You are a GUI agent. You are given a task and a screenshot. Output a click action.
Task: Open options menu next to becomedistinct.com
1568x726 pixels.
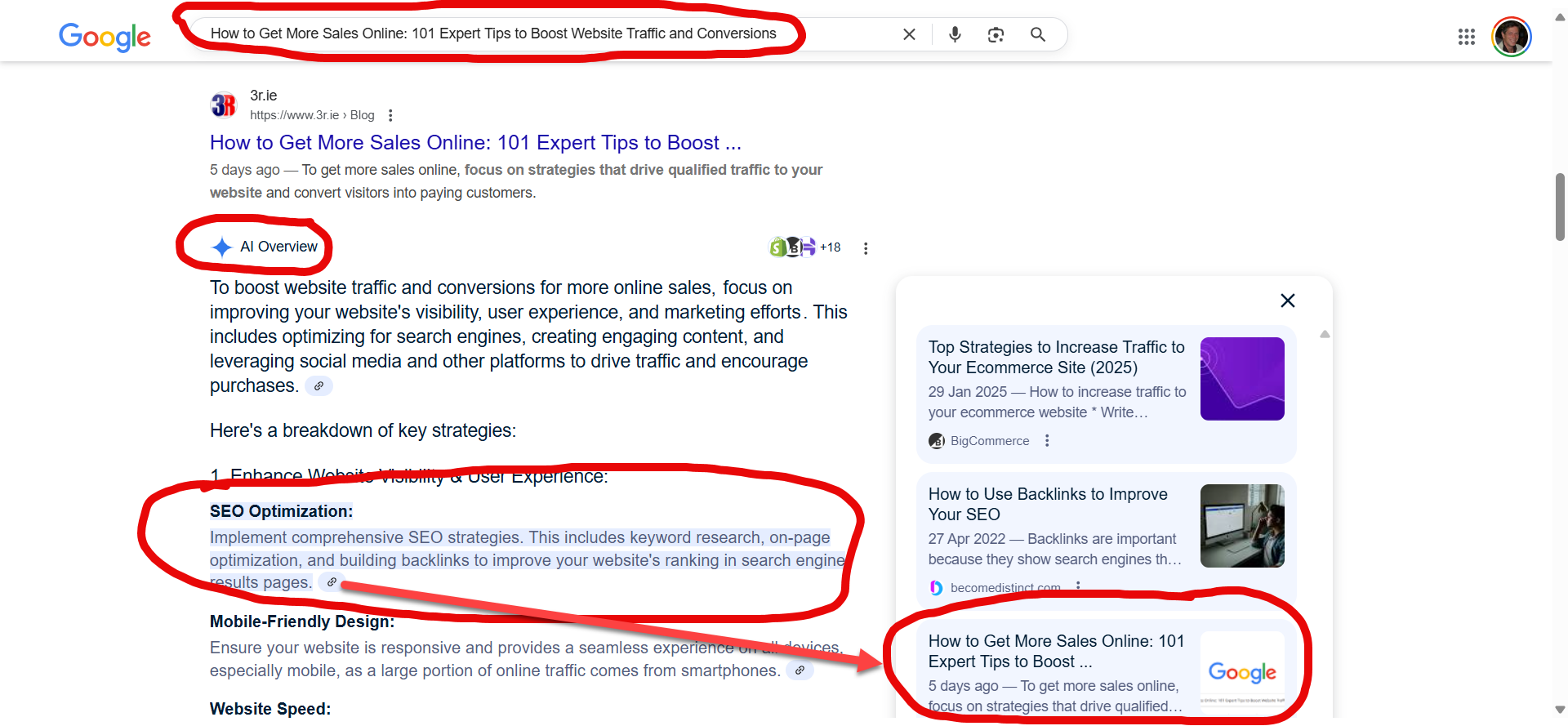point(1078,586)
